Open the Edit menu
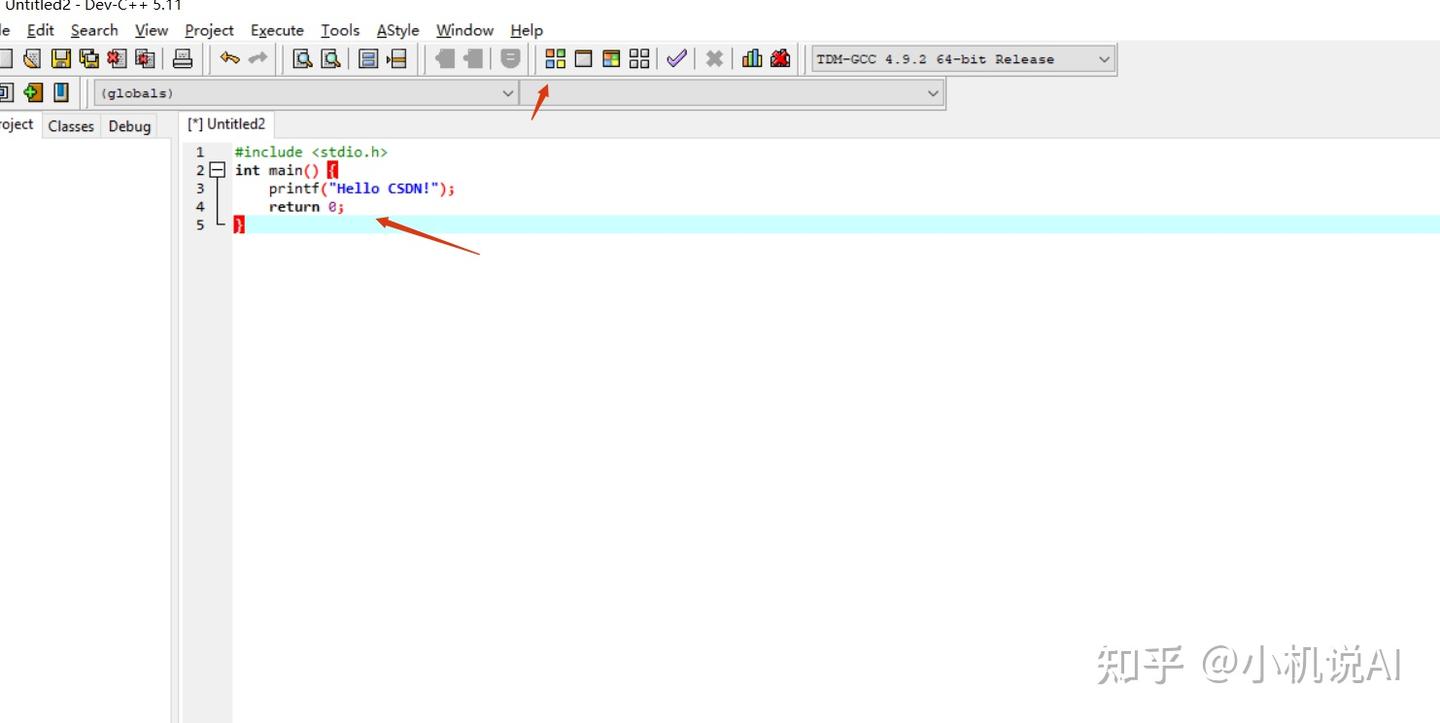 [40, 30]
